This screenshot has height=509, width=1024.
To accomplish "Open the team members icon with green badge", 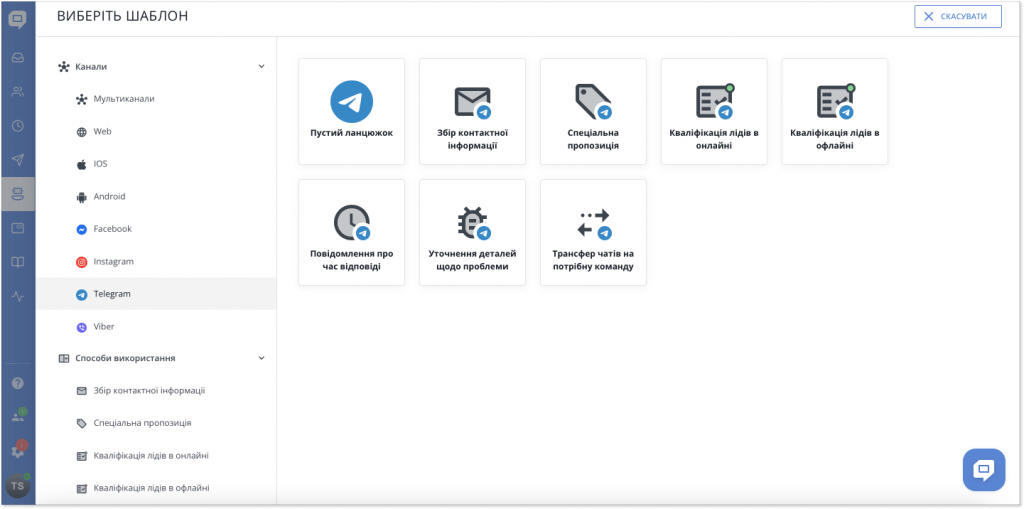I will tap(18, 416).
